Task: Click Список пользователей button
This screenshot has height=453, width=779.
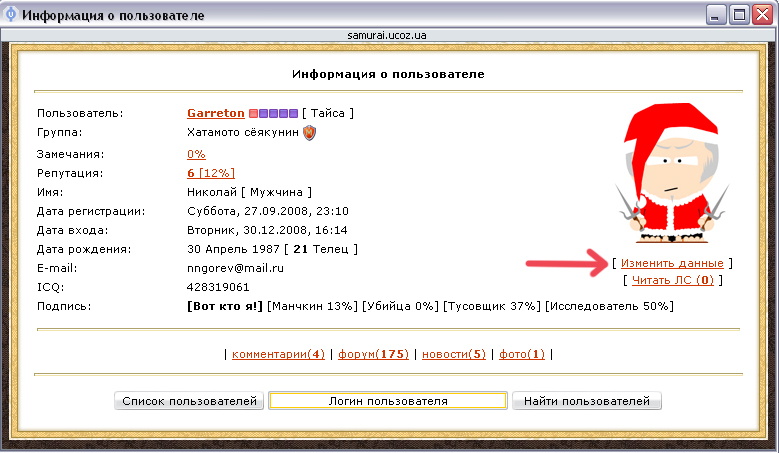Action: (x=189, y=401)
